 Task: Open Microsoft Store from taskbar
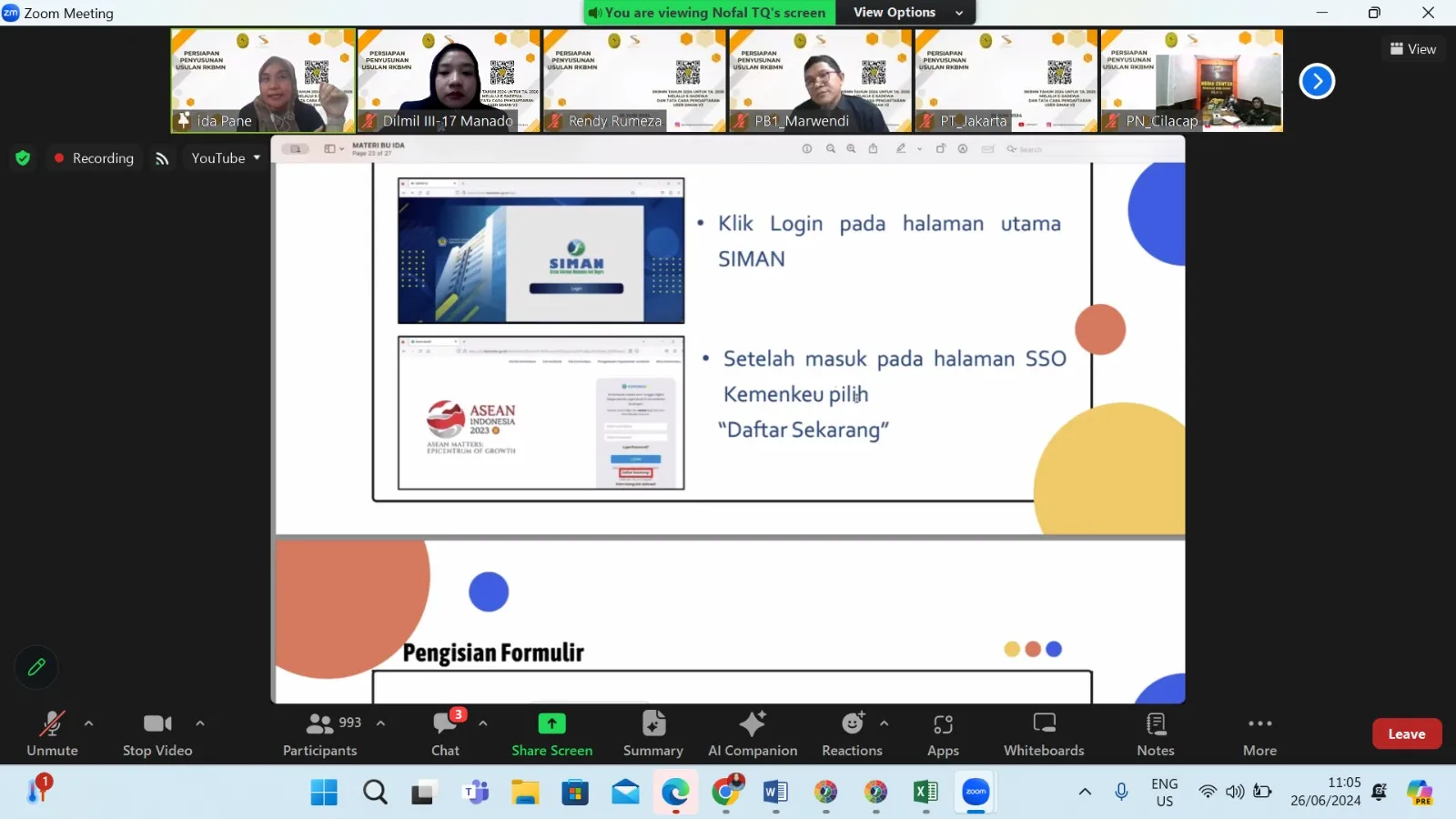(x=575, y=793)
